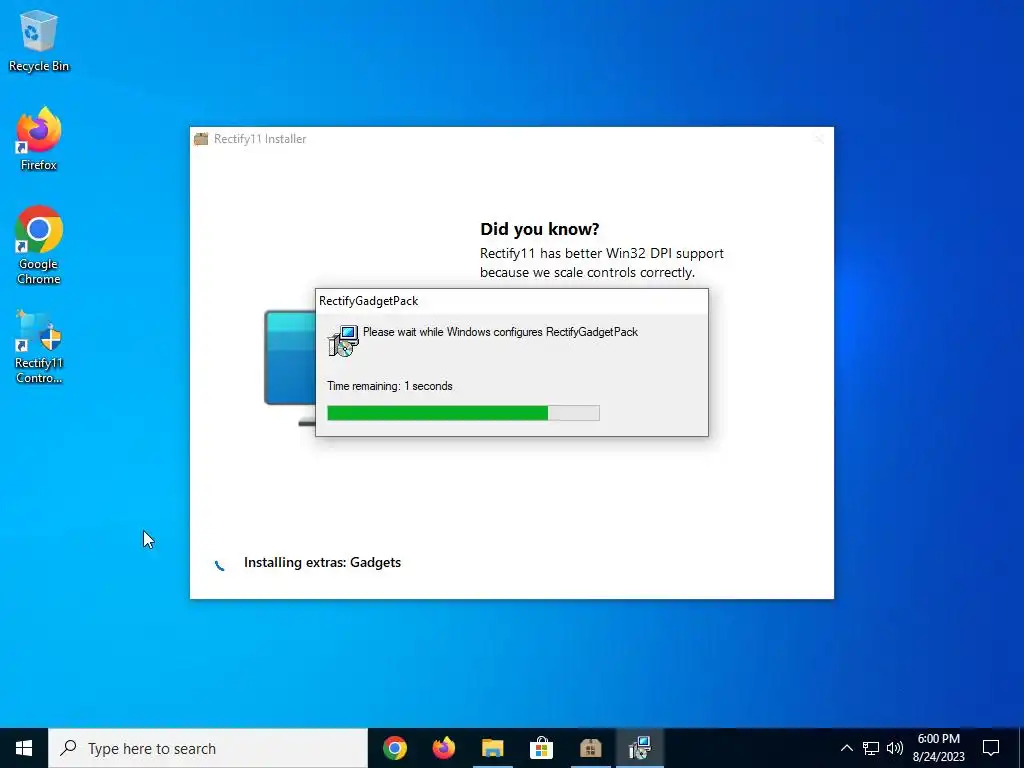Open the Recycle Bin desktop icon
The image size is (1024, 768).
pos(39,40)
